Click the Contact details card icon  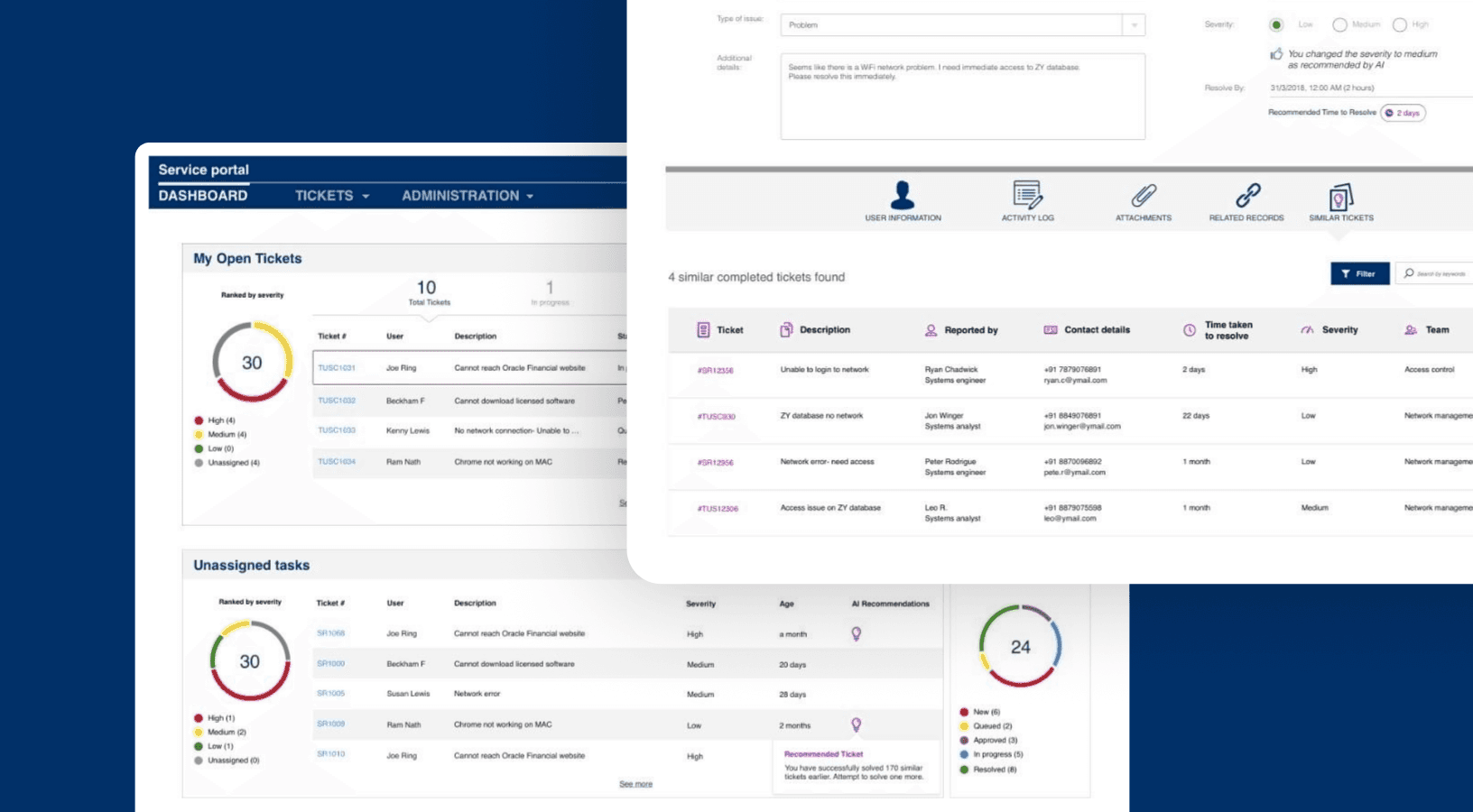pyautogui.click(x=1051, y=330)
